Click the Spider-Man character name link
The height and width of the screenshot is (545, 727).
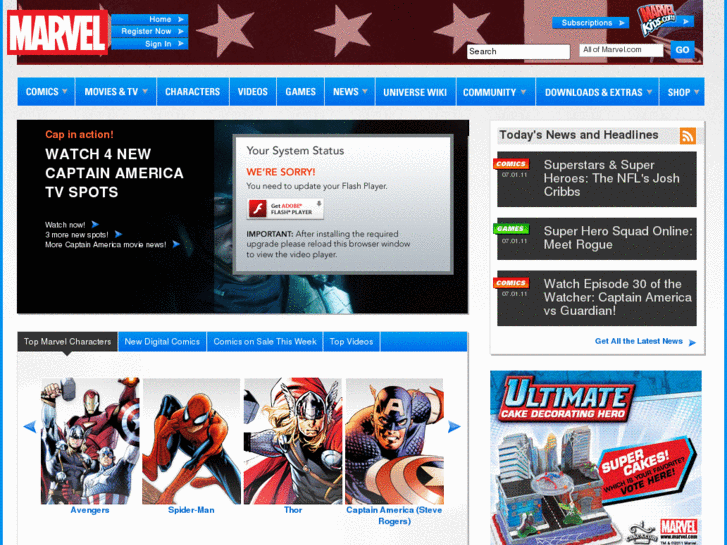(x=191, y=510)
